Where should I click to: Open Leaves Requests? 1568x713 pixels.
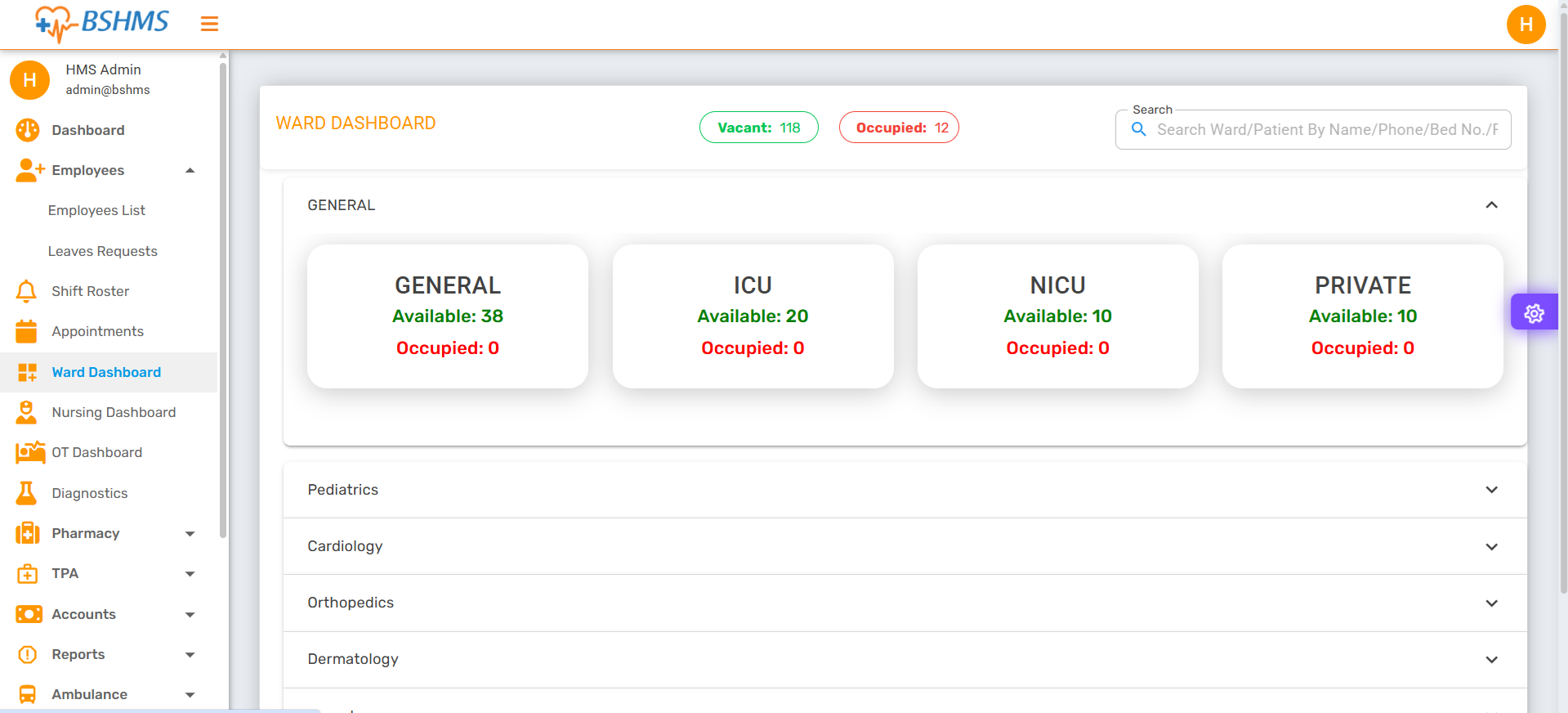point(103,251)
